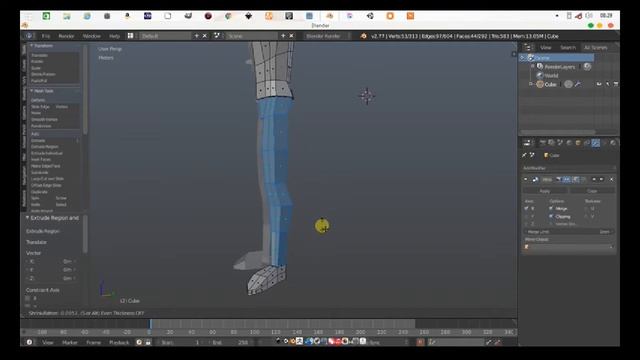Open the Outliner View menu
The image size is (640, 360).
tap(545, 47)
